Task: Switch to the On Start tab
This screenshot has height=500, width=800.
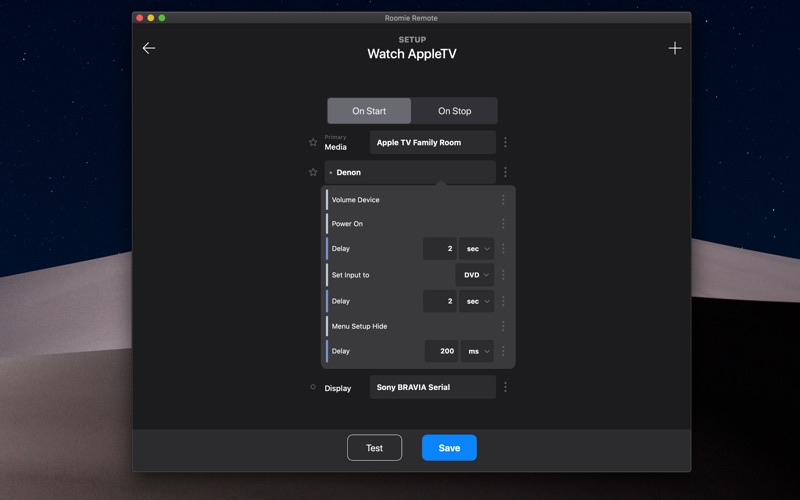Action: (x=369, y=111)
